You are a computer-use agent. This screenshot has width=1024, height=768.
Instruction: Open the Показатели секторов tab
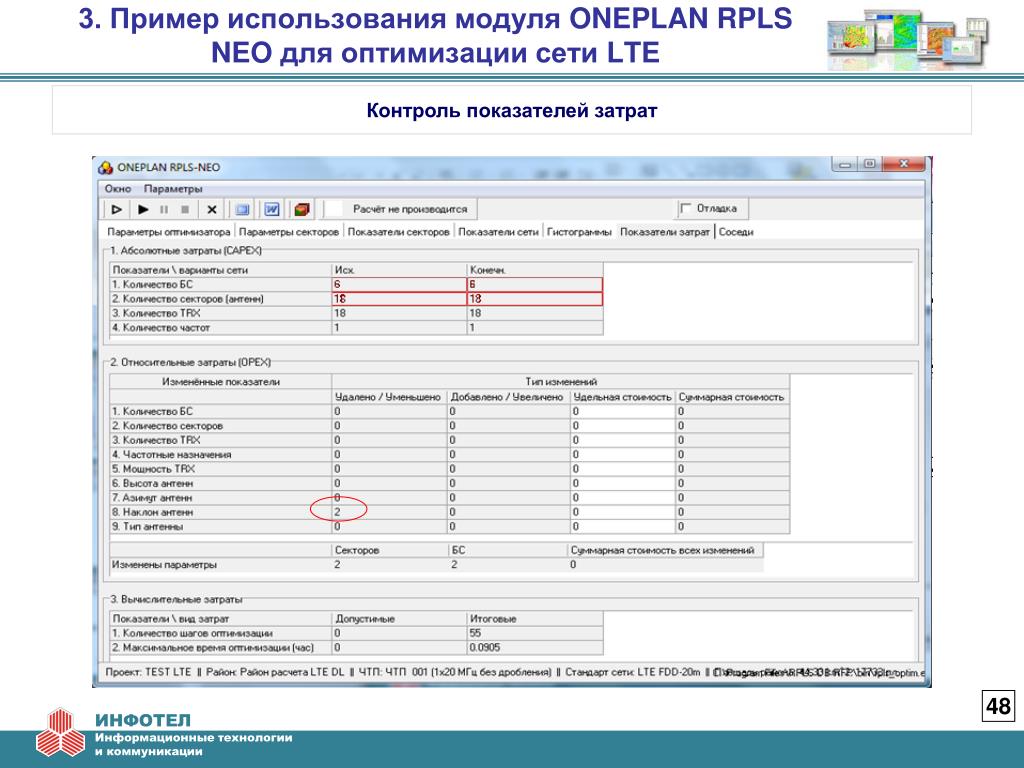click(x=398, y=232)
